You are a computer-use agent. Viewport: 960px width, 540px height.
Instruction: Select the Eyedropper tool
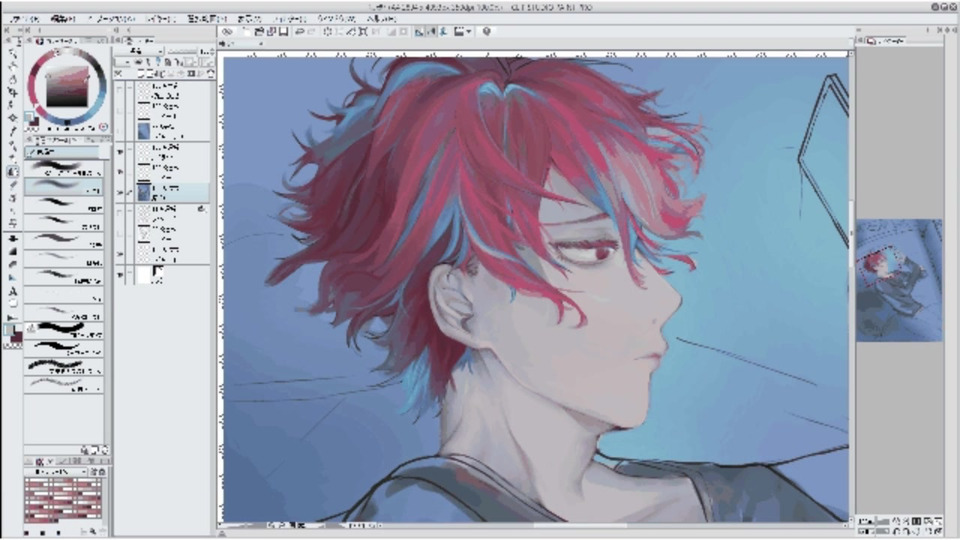coord(12,131)
